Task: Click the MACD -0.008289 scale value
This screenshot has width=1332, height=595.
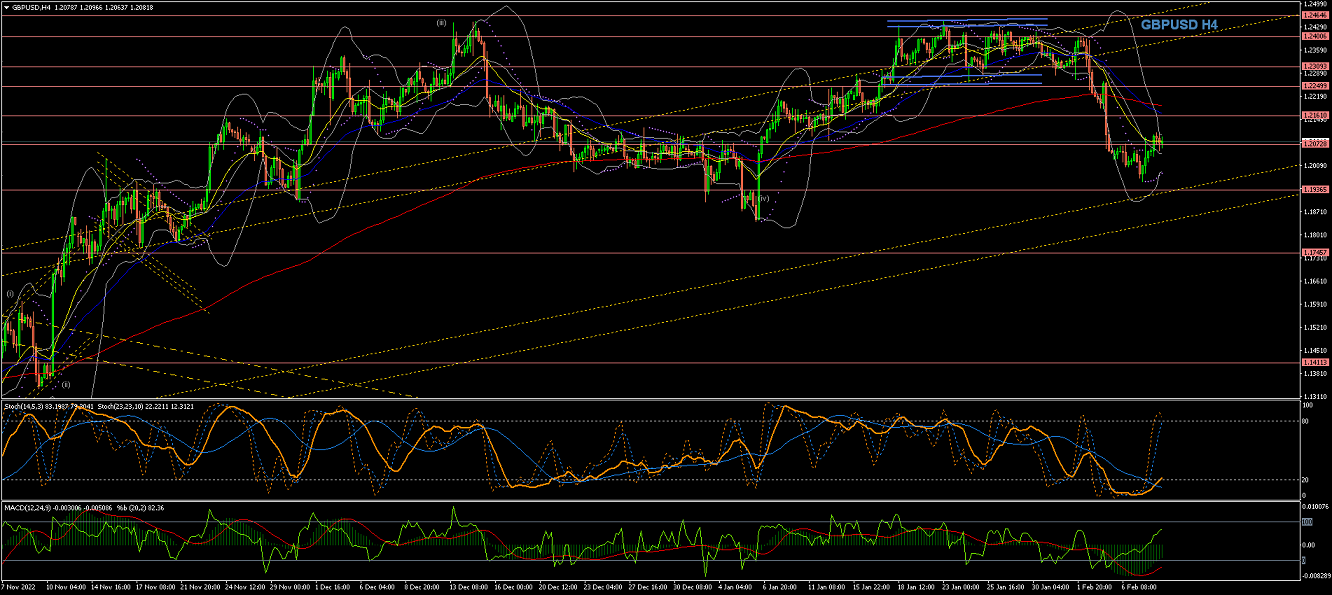Action: pos(1318,577)
